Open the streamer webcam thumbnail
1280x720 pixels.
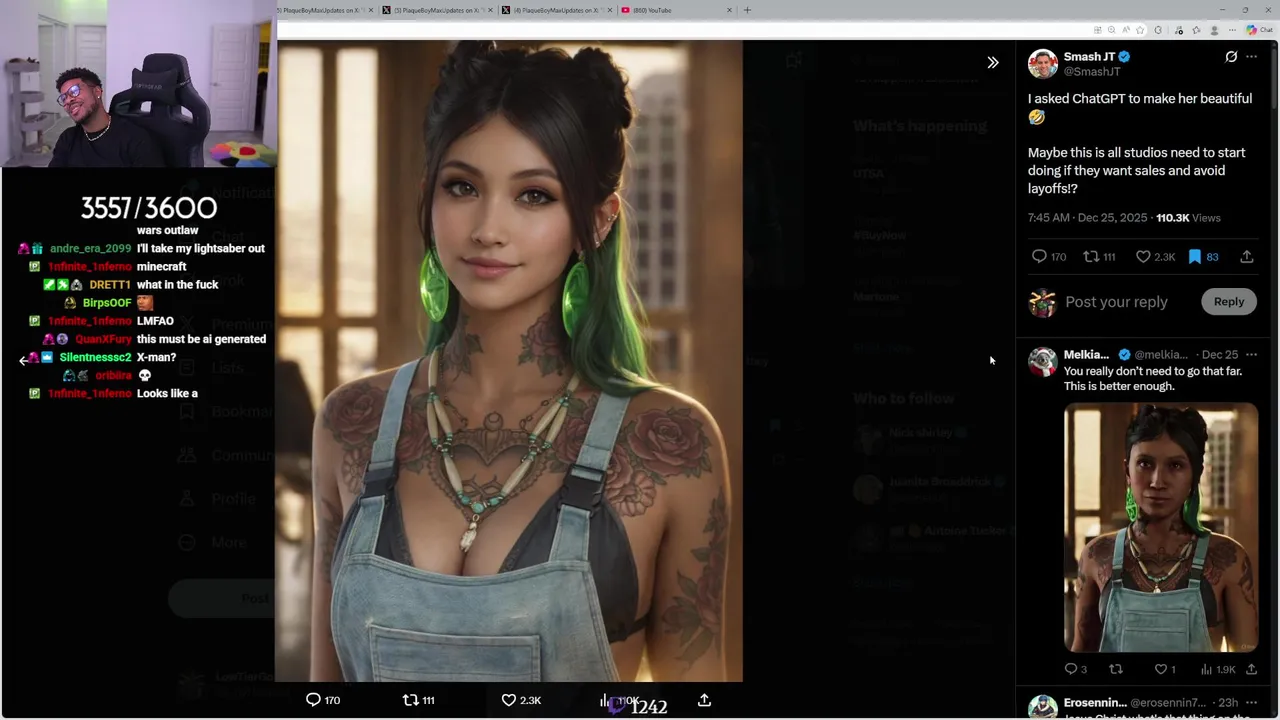click(138, 83)
